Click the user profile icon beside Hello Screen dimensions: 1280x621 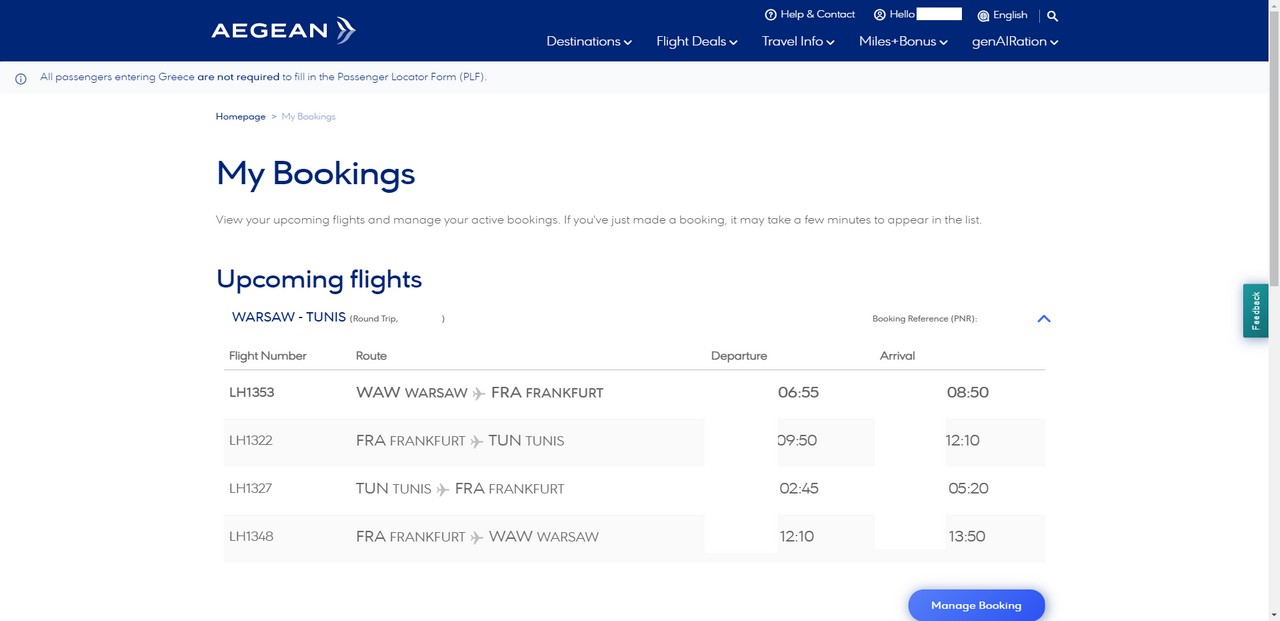point(880,15)
